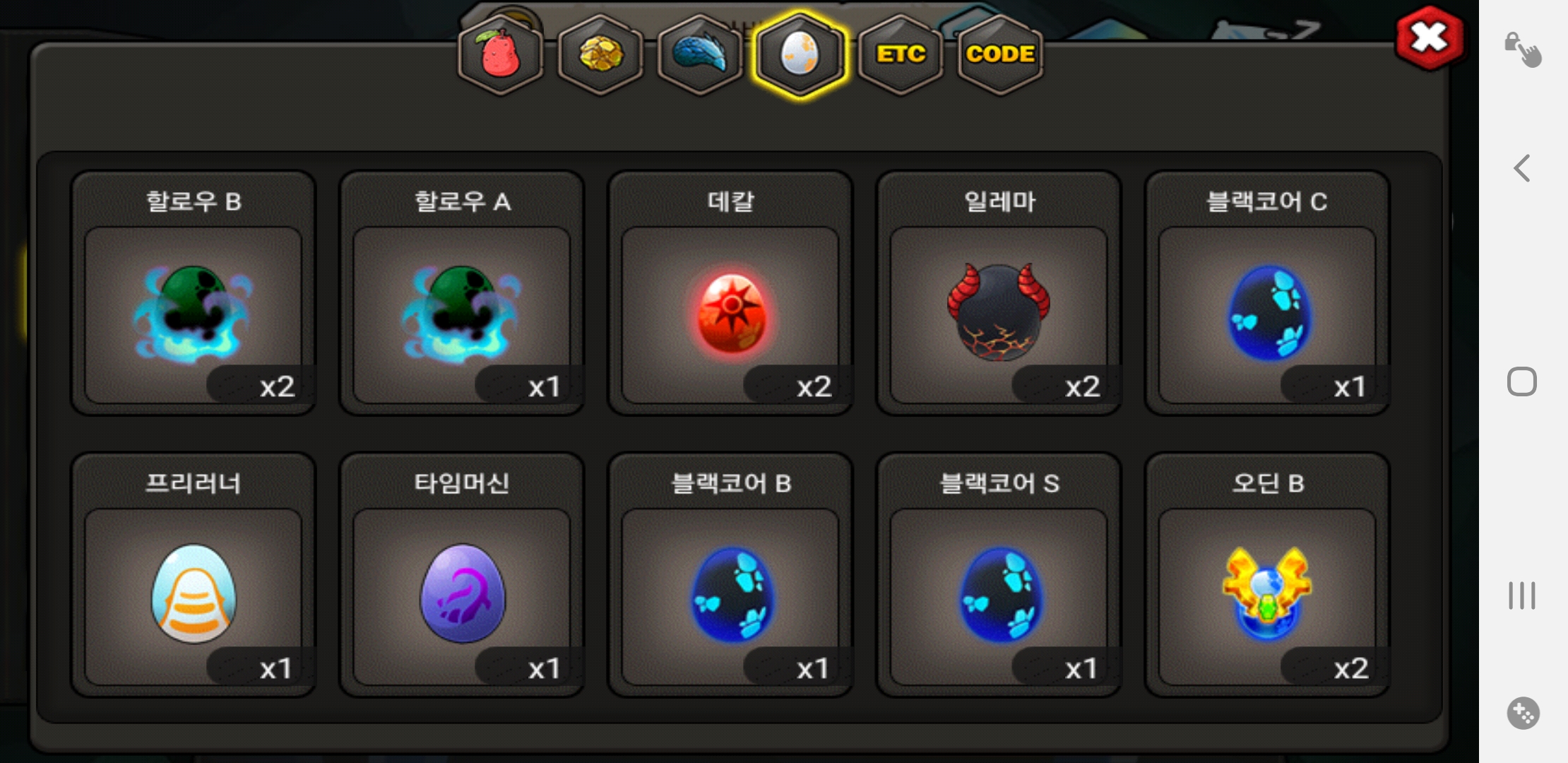Open the fruit inventory tab
The height and width of the screenshot is (763, 1568).
tap(501, 55)
